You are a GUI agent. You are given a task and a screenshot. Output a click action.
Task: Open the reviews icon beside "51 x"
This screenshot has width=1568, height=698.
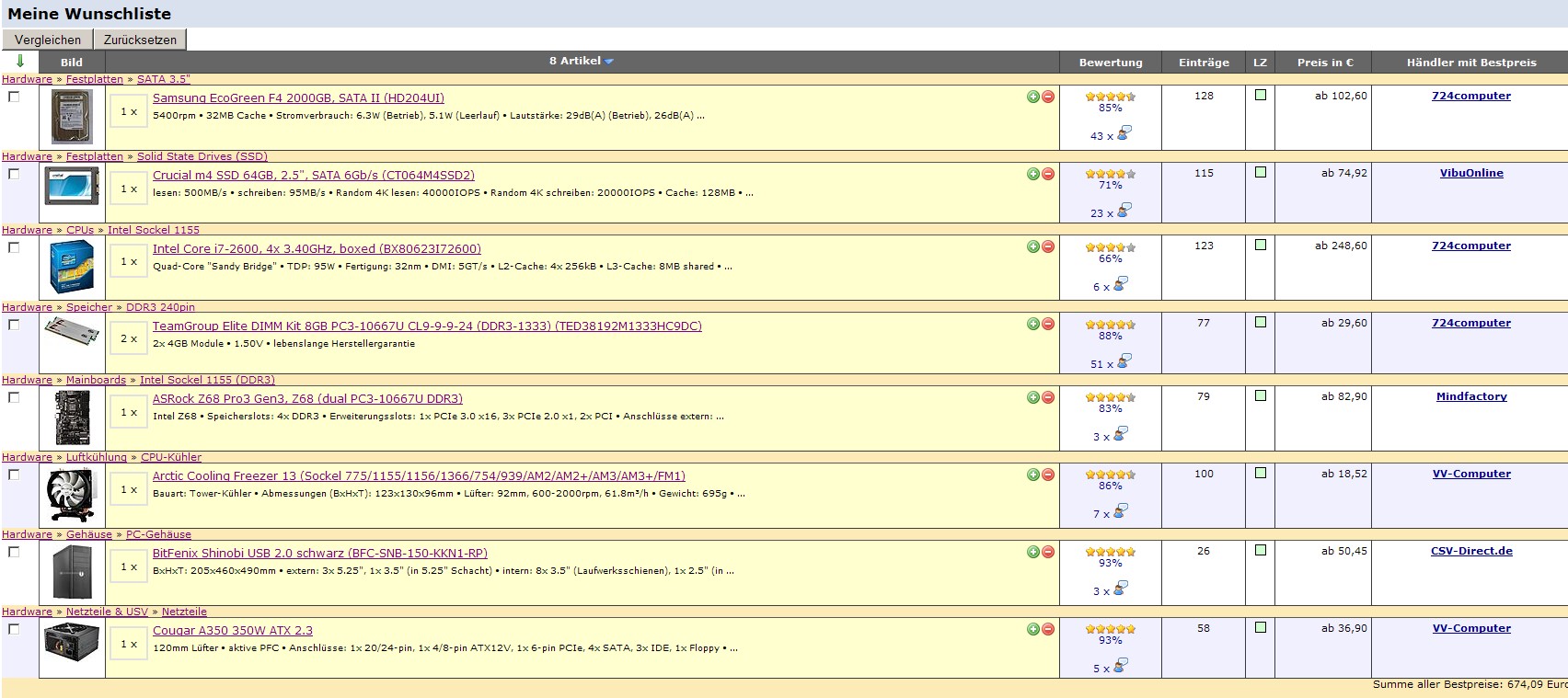point(1123,361)
